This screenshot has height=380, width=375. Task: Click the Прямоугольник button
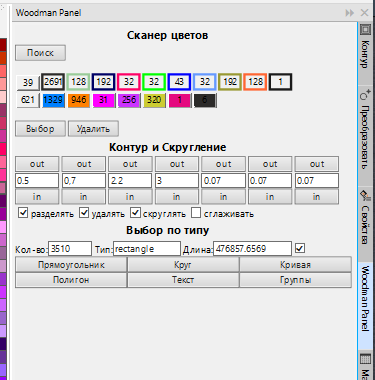click(x=71, y=265)
